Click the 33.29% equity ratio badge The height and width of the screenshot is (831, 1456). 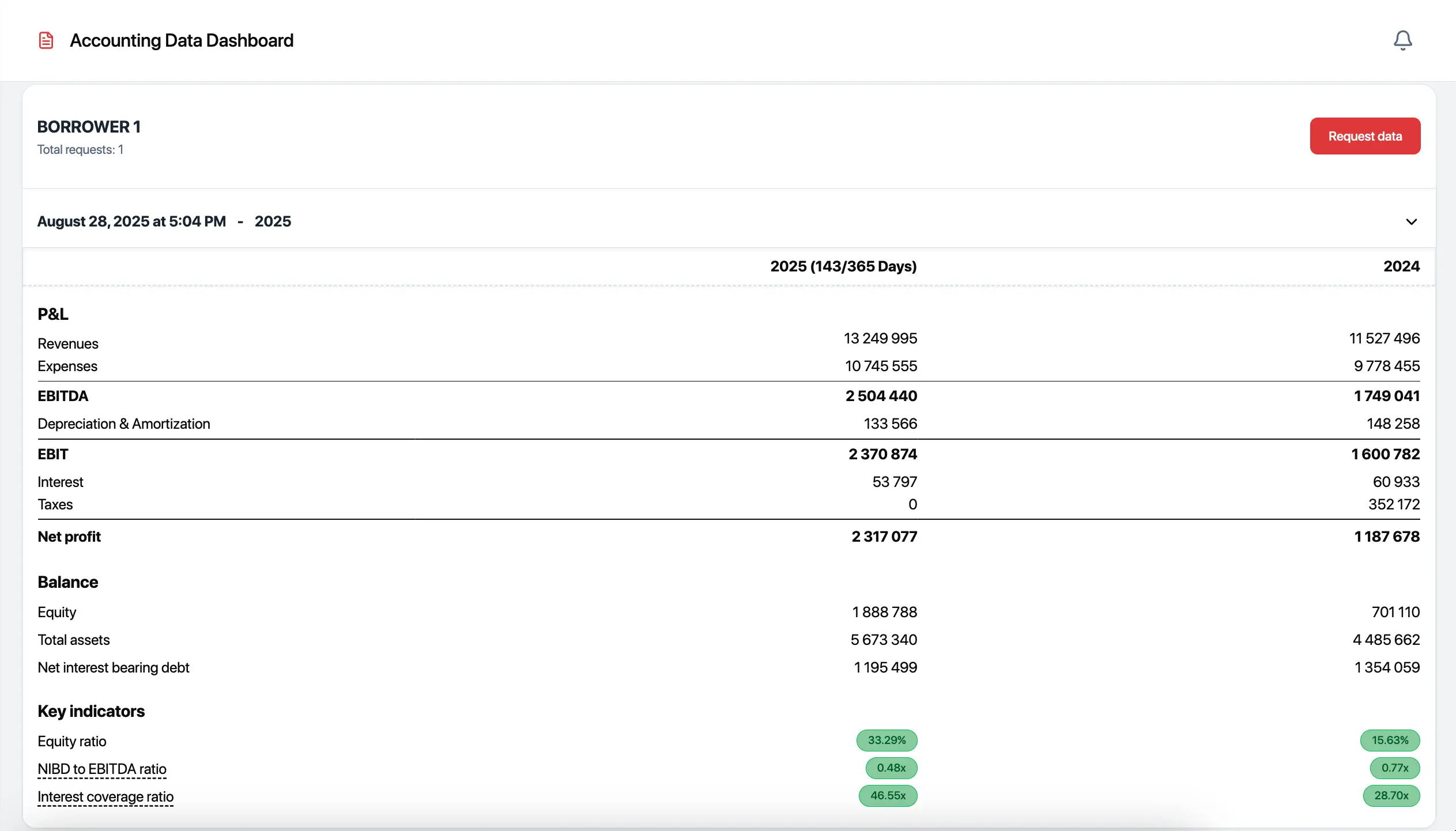coord(887,741)
